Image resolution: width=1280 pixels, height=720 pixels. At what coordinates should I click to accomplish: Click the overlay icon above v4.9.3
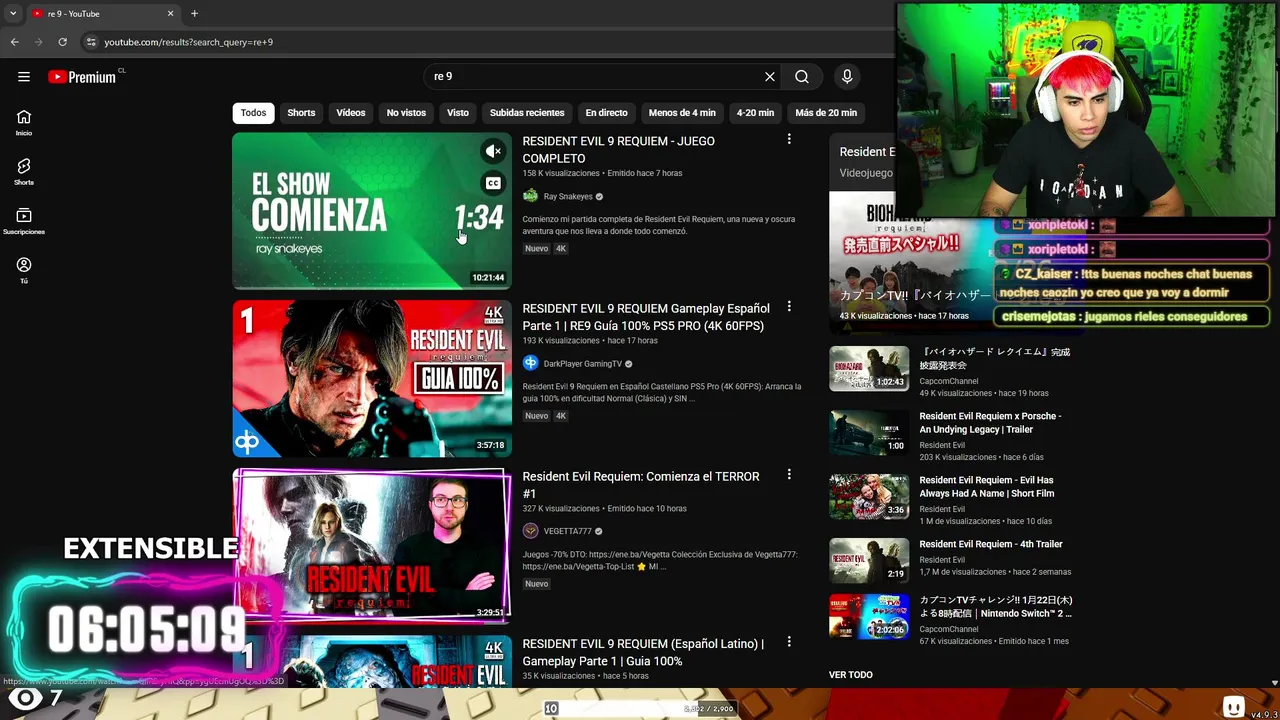pos(1234,708)
